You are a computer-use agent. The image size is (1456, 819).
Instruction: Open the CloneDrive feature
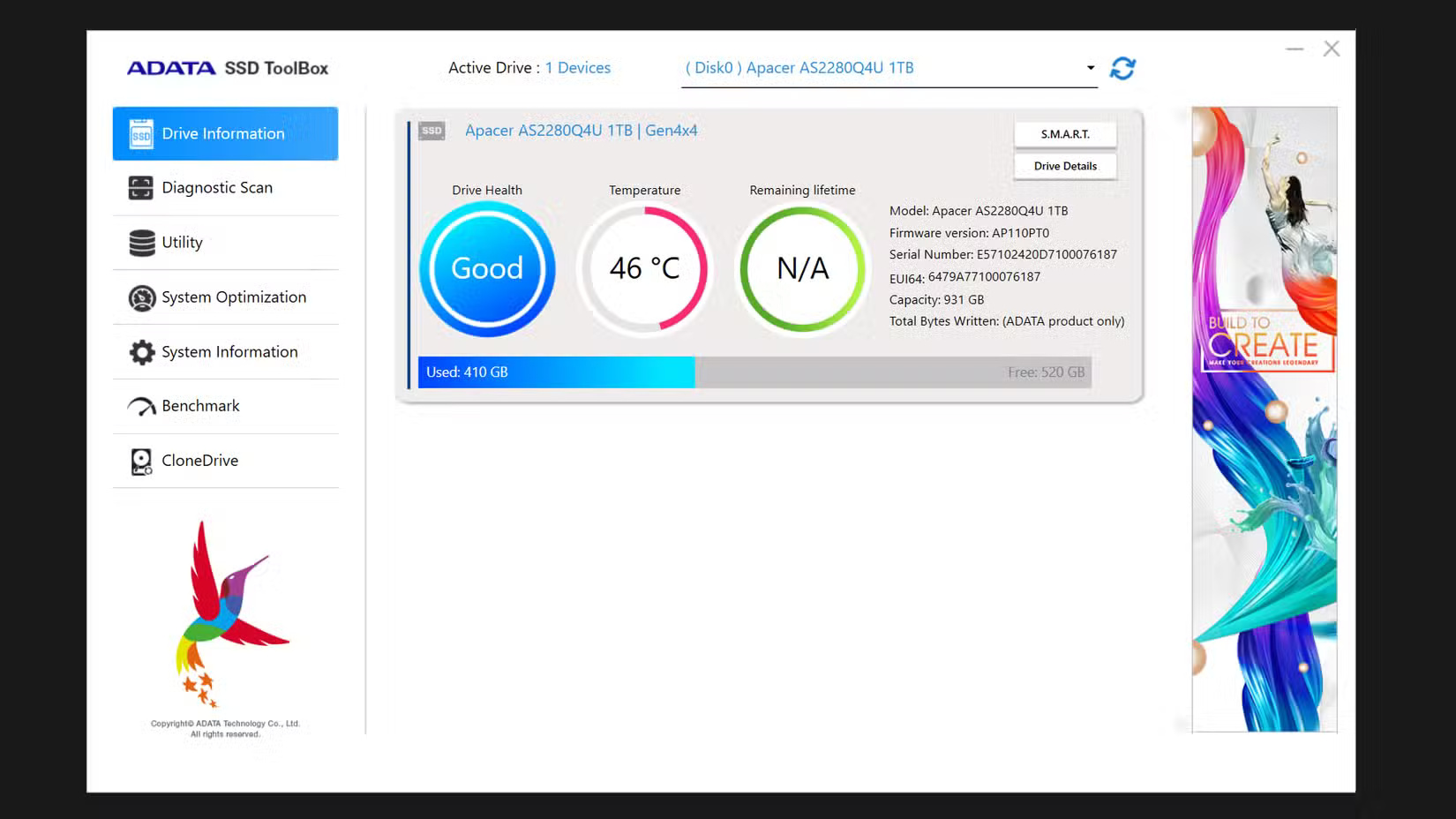(x=199, y=460)
